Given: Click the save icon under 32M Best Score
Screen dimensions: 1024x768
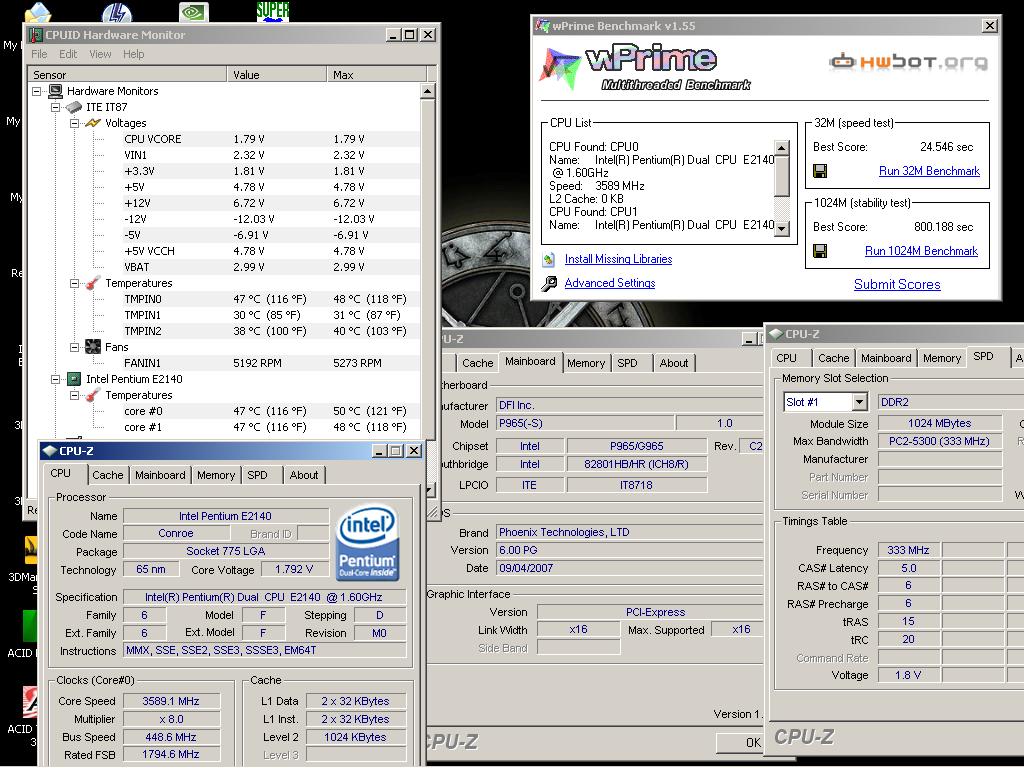Looking at the screenshot, I should [820, 171].
